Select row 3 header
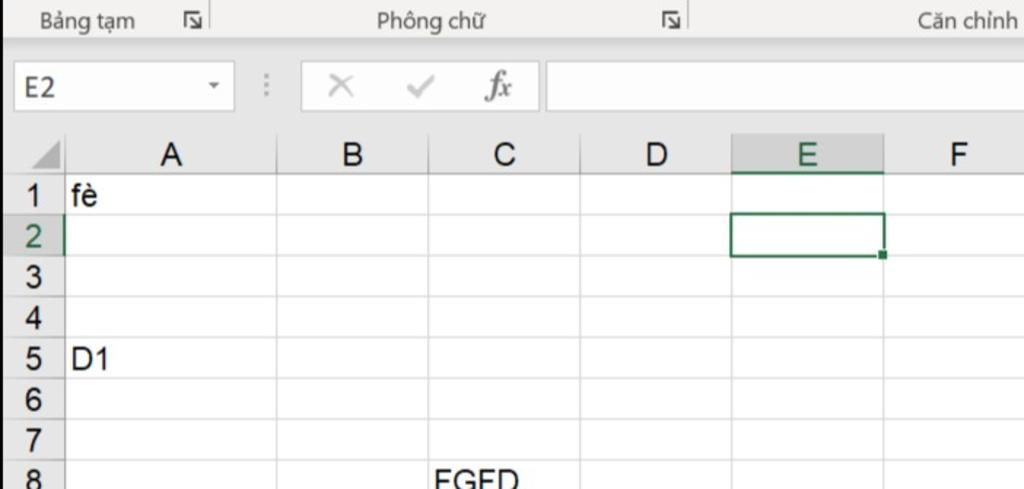Screen dimensions: 1024x489 tap(33, 276)
